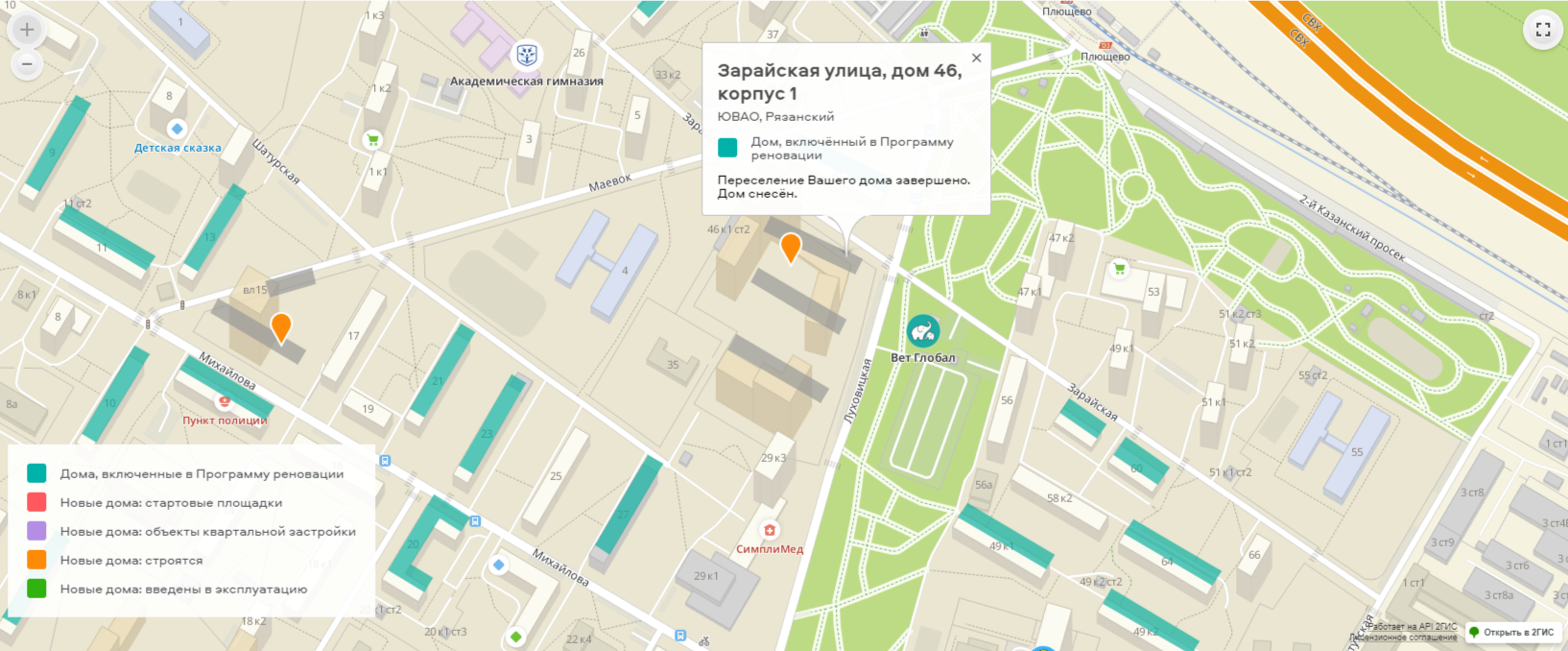The height and width of the screenshot is (651, 1568).
Task: Click teal swatch inside the address popup
Action: (727, 147)
